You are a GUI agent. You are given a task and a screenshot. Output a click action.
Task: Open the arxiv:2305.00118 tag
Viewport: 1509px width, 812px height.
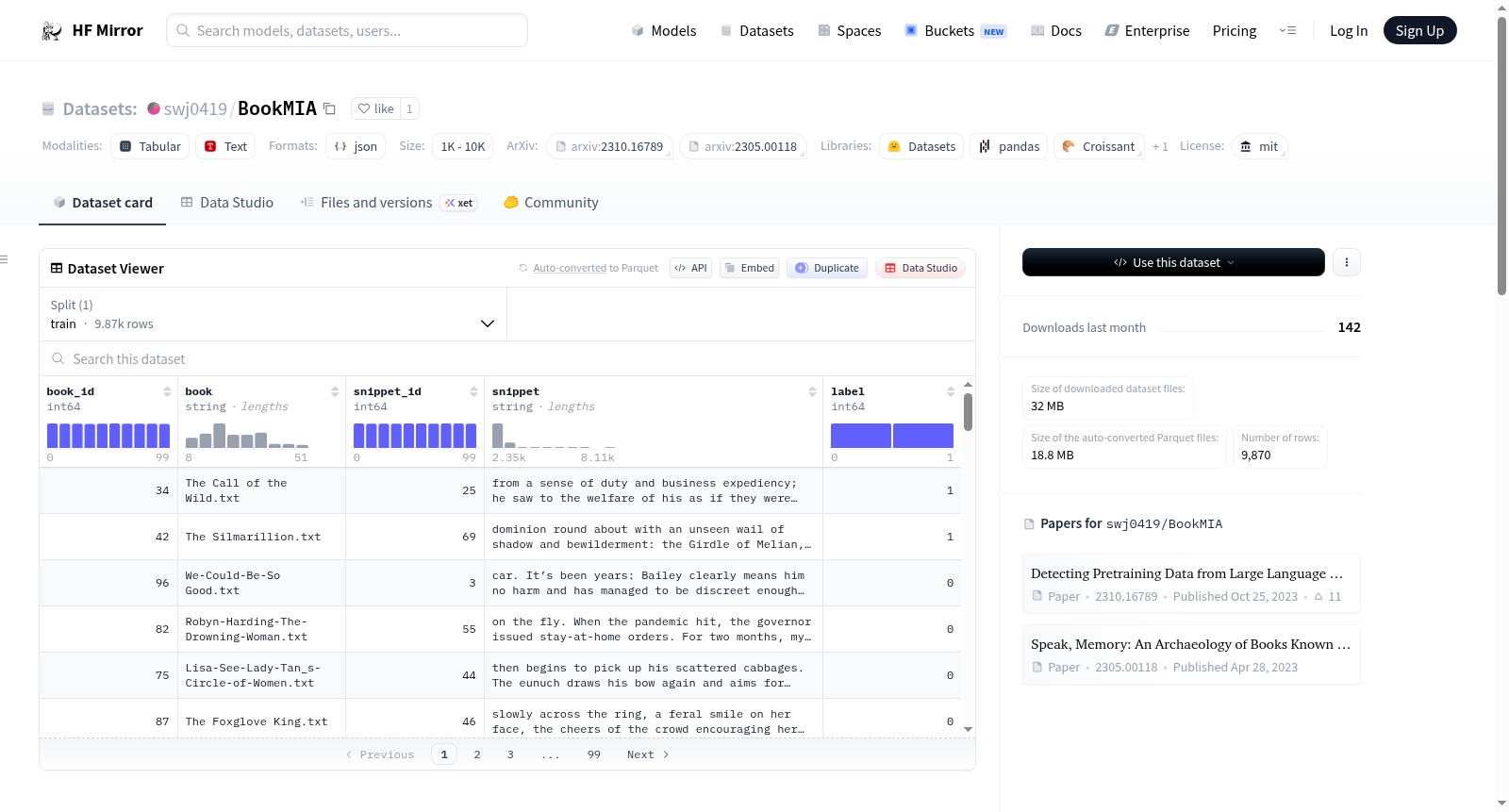pos(743,146)
